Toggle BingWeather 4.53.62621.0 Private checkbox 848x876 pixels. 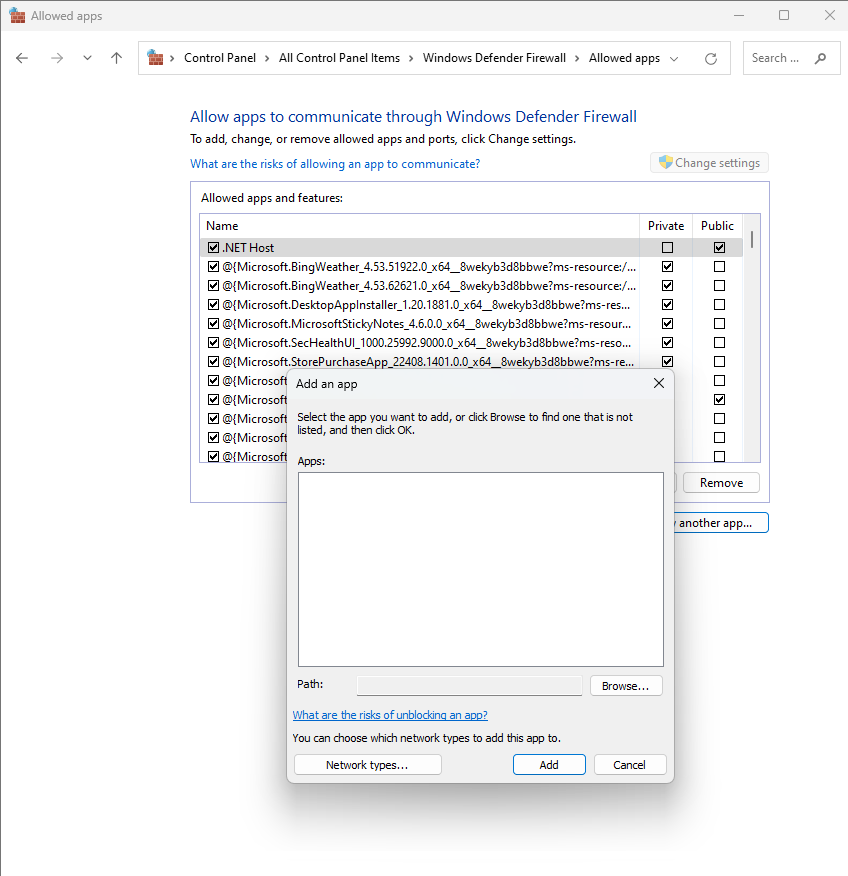tap(668, 285)
